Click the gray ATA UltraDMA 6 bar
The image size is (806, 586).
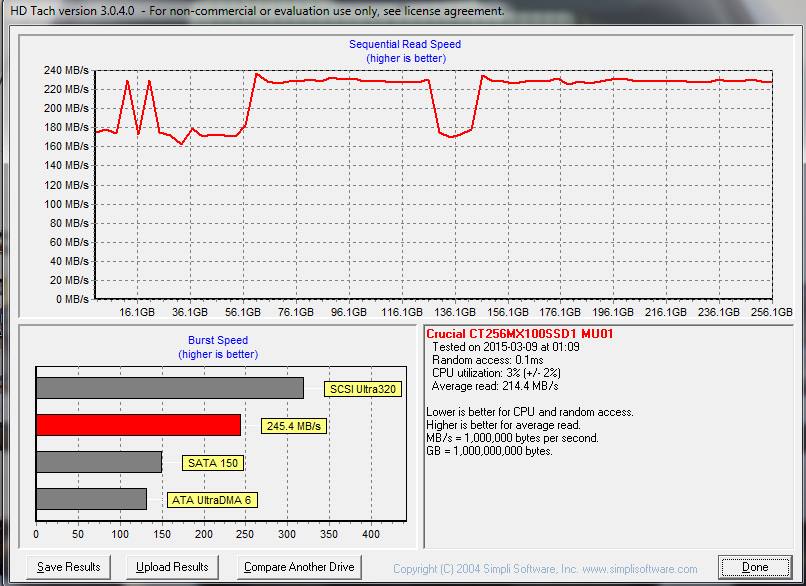coord(91,499)
